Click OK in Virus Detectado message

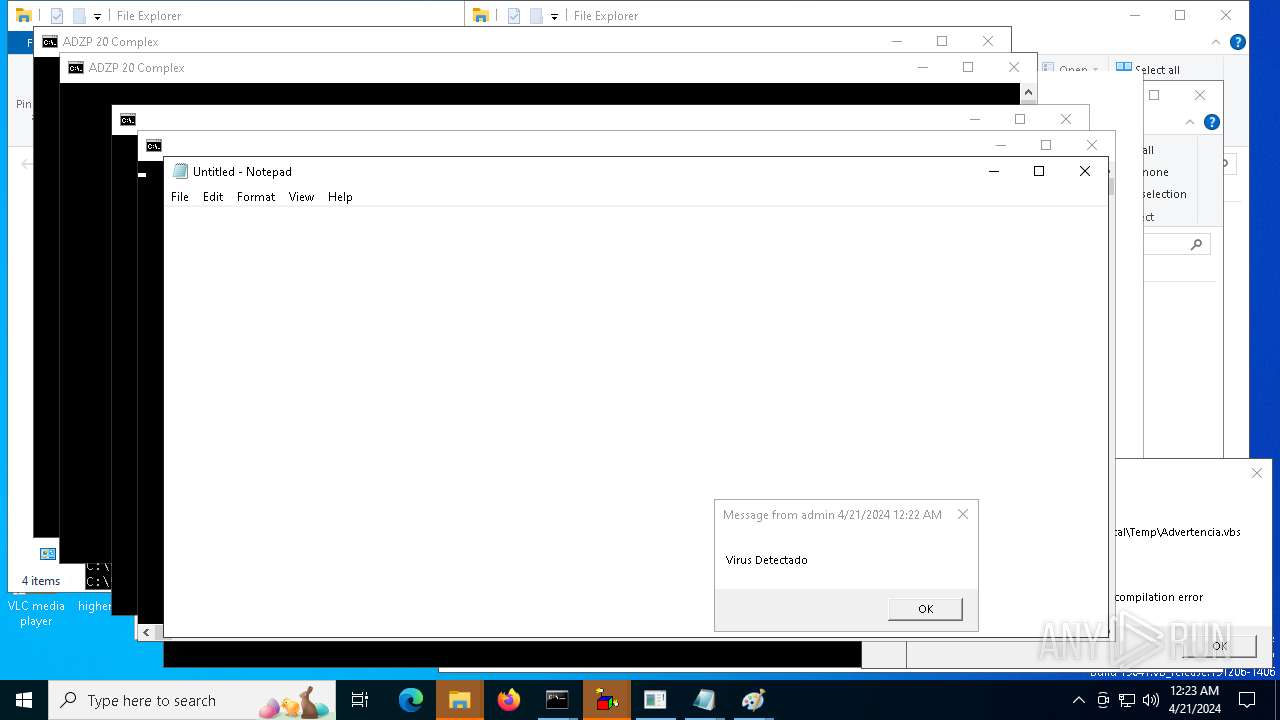(925, 609)
